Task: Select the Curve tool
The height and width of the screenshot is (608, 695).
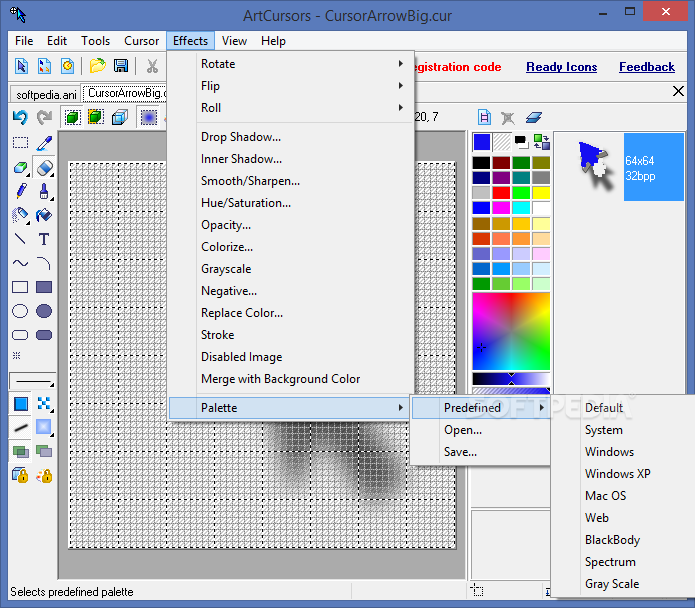Action: click(x=20, y=263)
